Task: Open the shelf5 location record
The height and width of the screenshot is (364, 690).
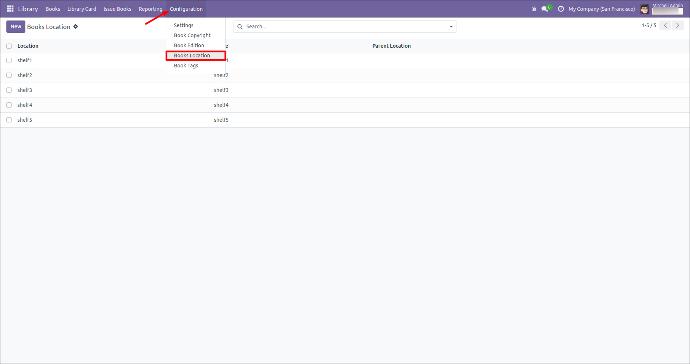Action: click(x=25, y=120)
